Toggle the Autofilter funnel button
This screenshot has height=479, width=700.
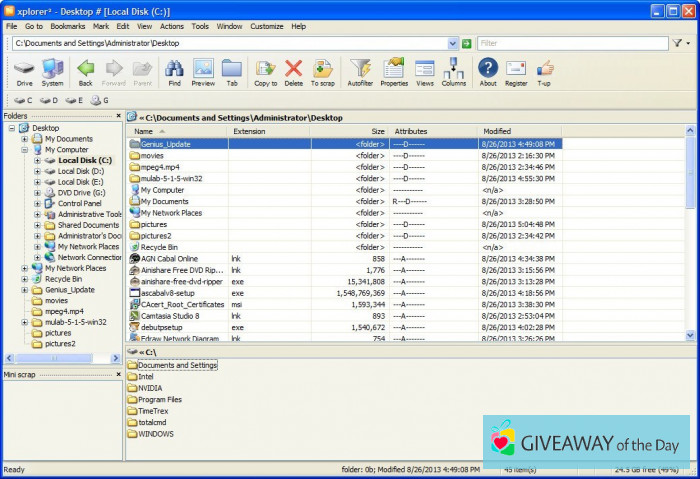click(360, 70)
